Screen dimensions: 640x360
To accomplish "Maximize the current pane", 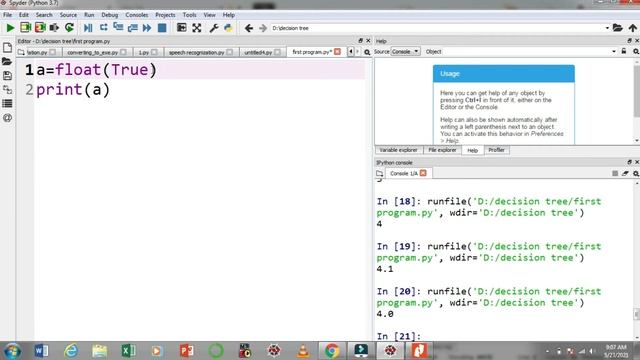I will click(182, 28).
